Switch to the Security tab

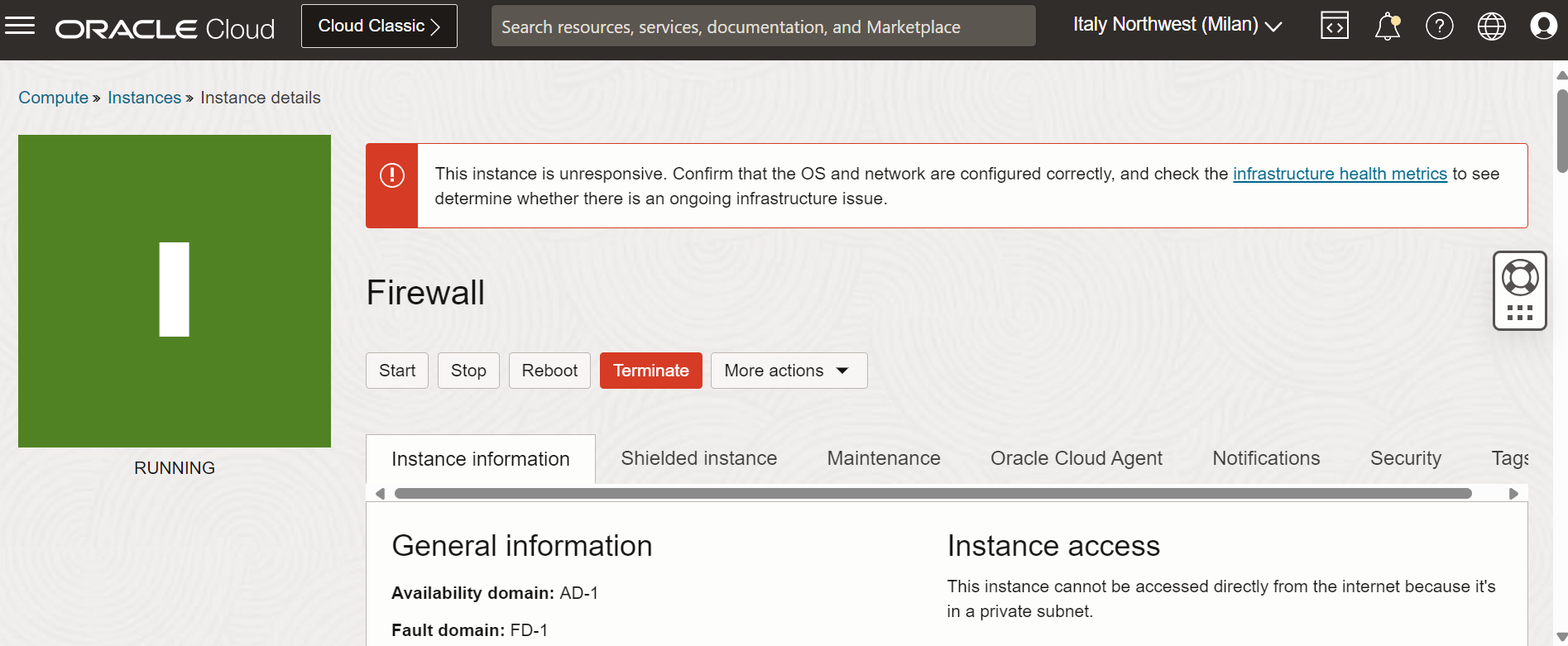1406,458
